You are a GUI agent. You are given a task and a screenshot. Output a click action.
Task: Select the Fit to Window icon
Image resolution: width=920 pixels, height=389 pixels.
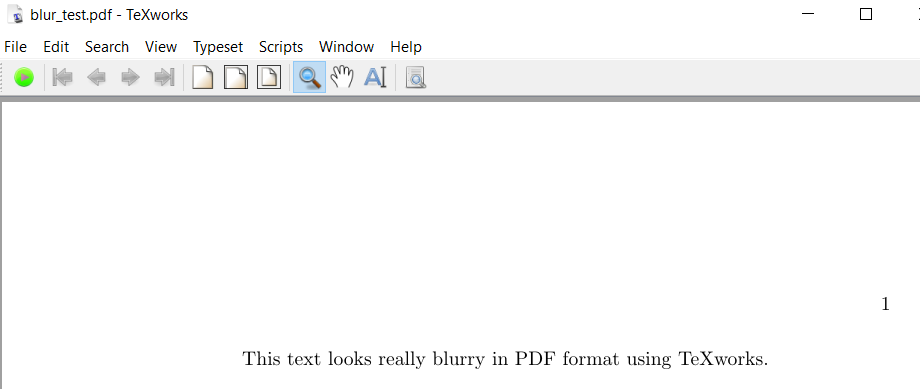coord(269,77)
